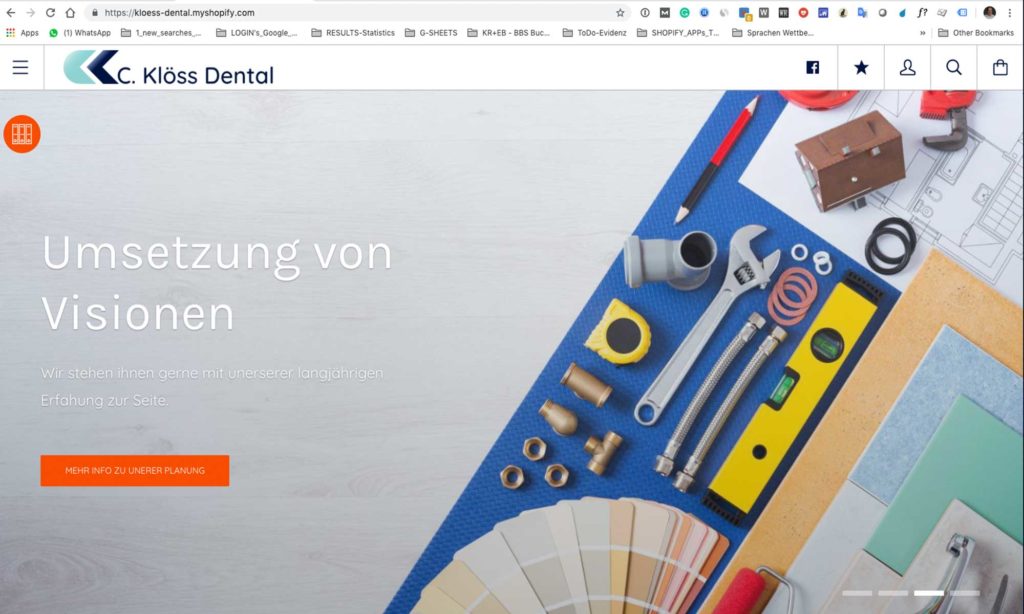Expand the hidden bookmarks overflow chevron
The height and width of the screenshot is (614, 1024).
922,33
